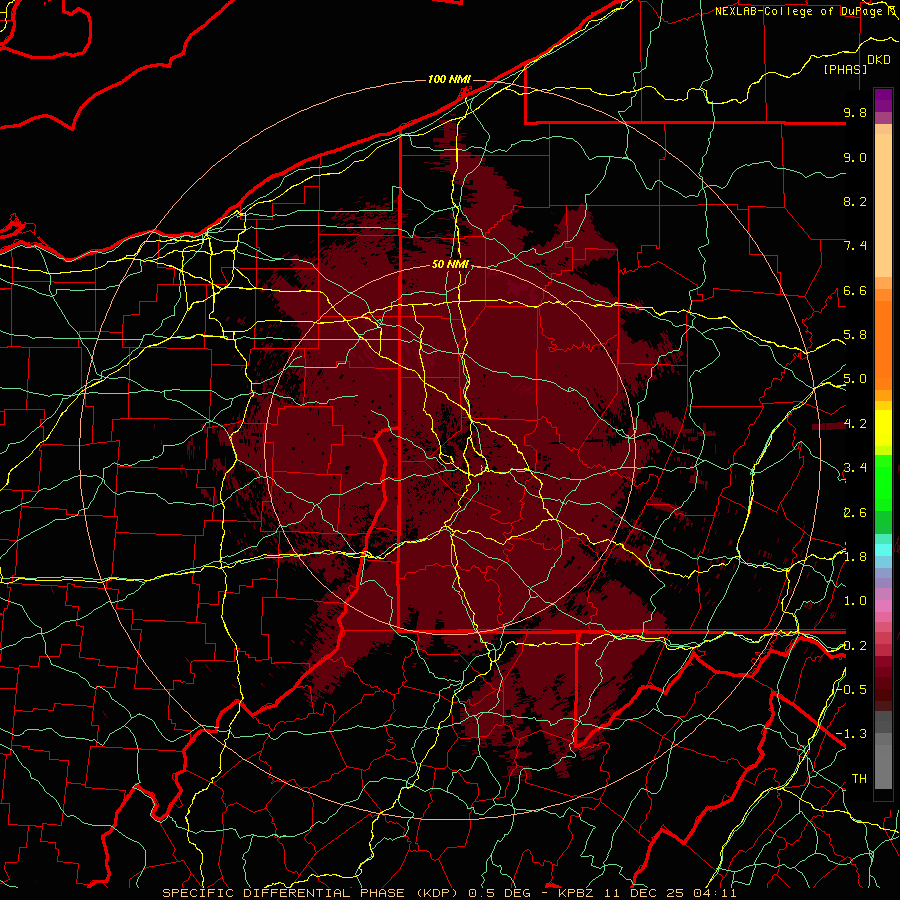Image resolution: width=900 pixels, height=900 pixels.
Task: Click the NEXLAB-College of DuPage credit text
Action: [x=807, y=11]
